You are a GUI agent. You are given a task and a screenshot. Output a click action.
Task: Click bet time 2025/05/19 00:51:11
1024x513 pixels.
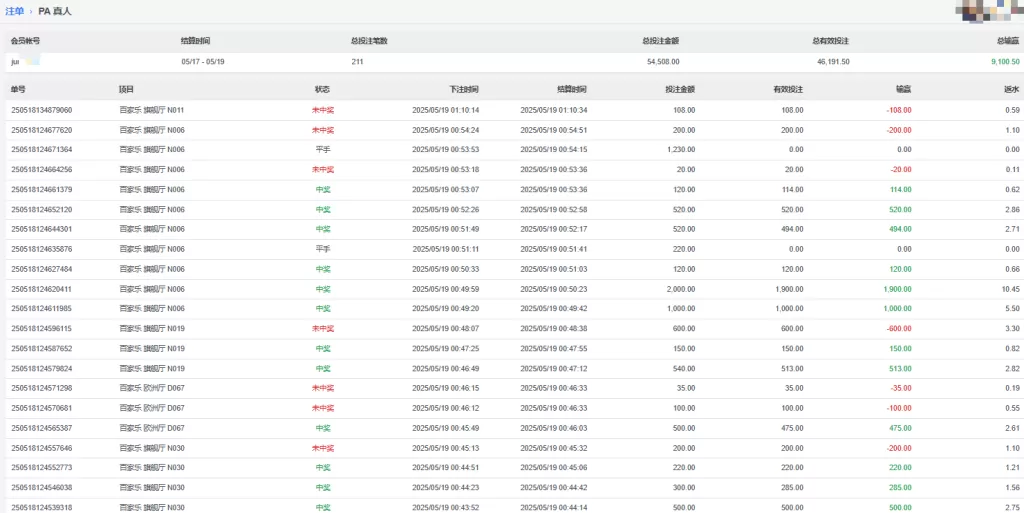446,249
